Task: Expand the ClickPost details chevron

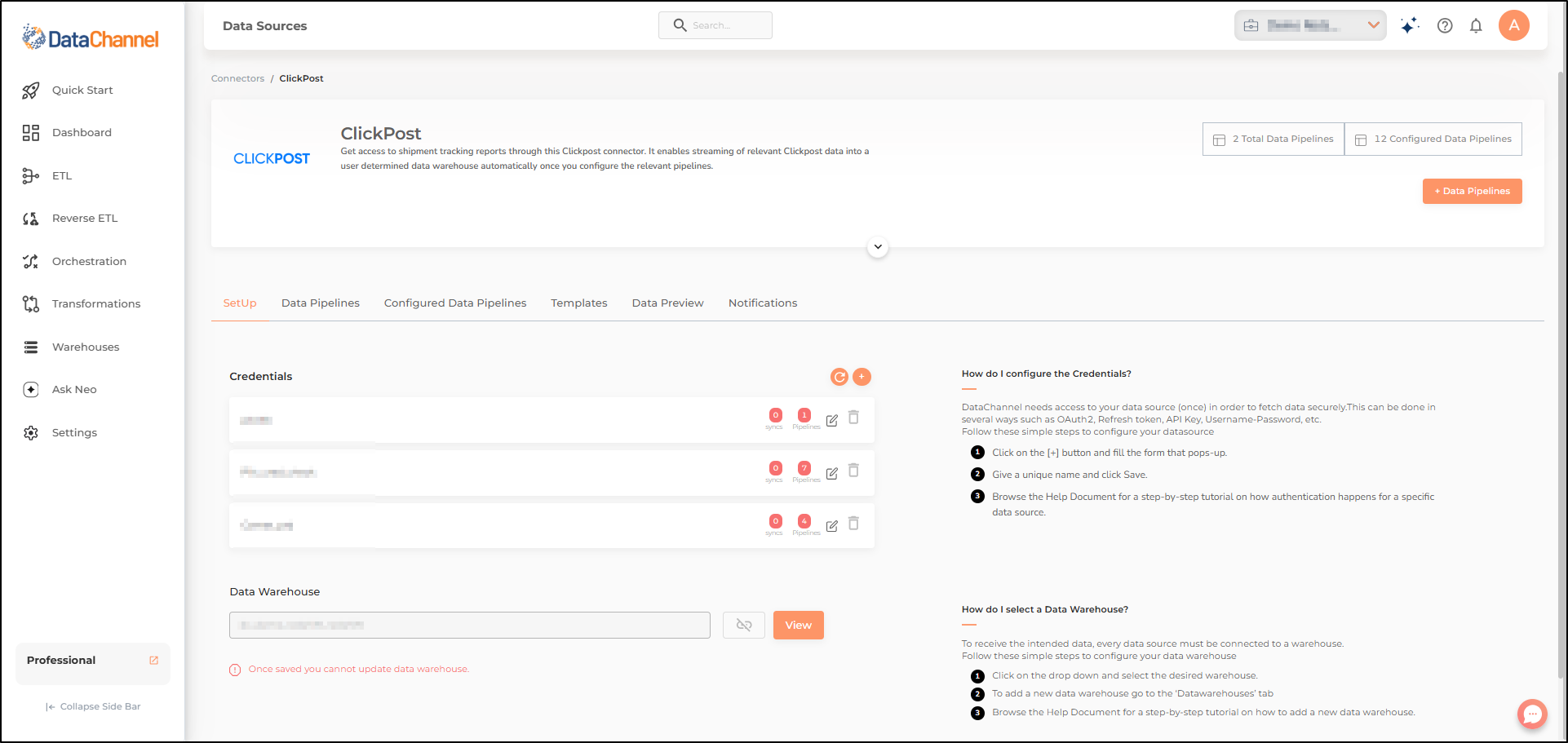Action: coord(878,247)
